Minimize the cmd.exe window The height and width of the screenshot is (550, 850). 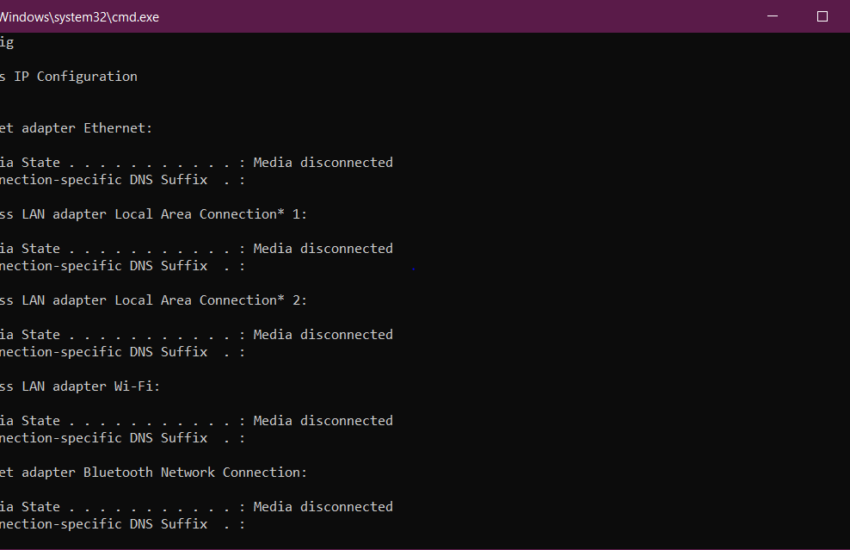point(772,16)
